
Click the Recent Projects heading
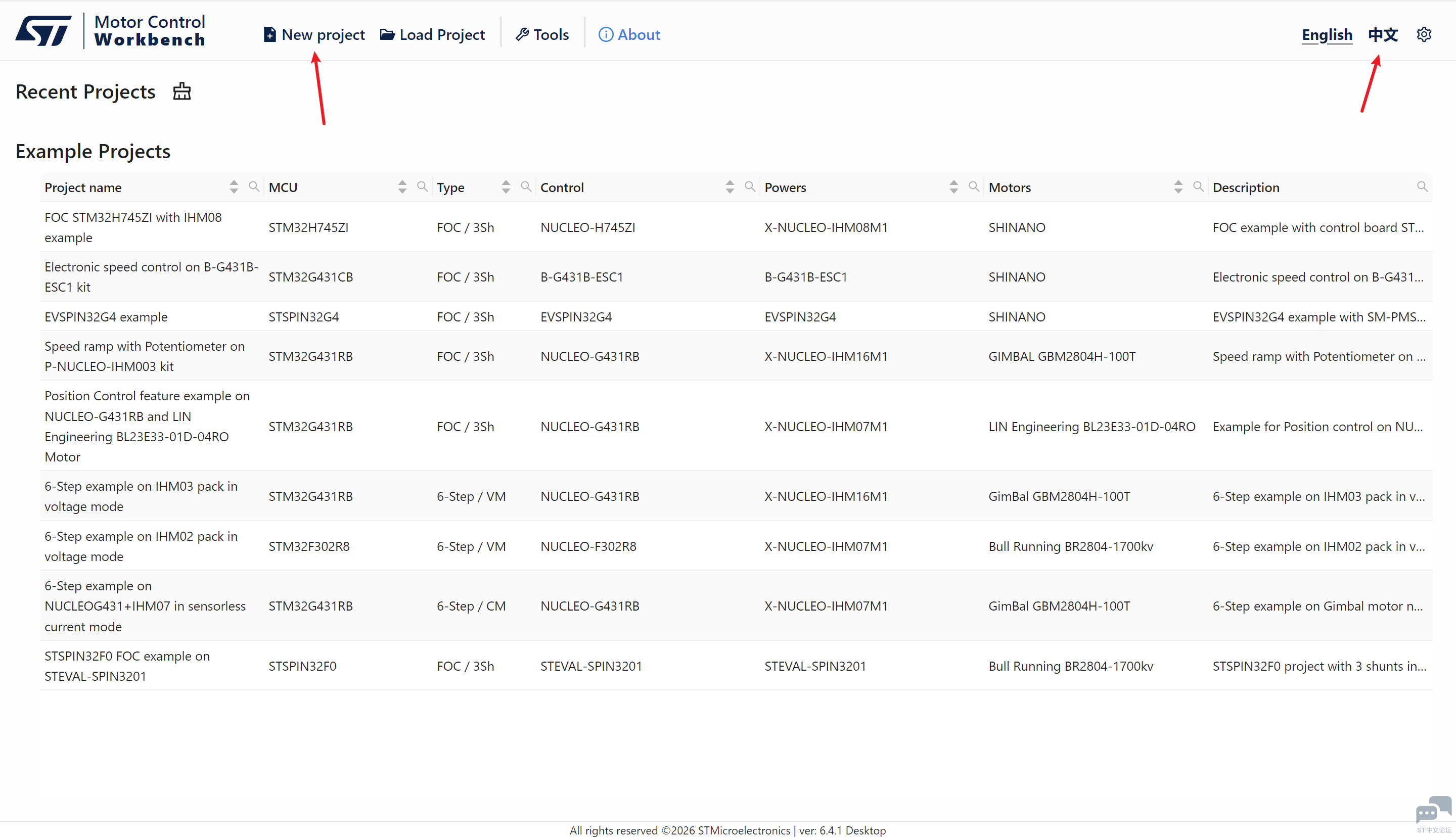tap(85, 91)
